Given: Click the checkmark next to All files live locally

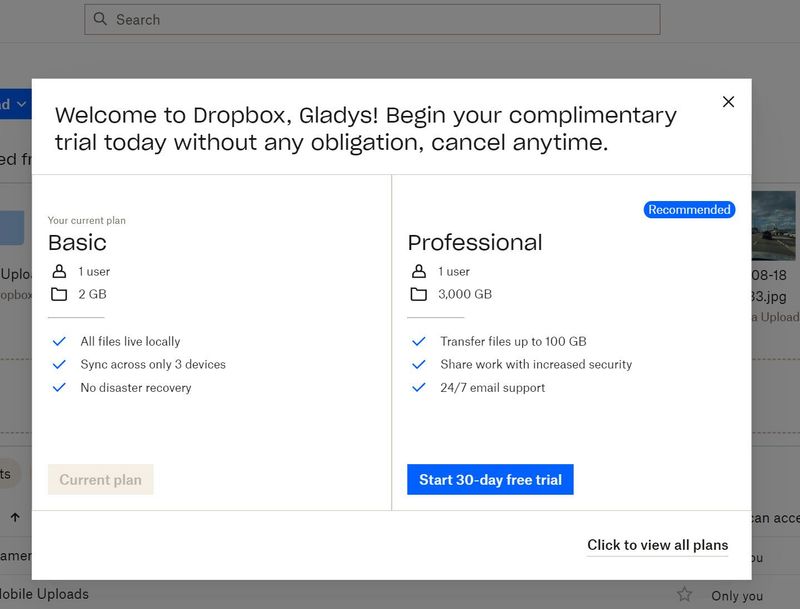Looking at the screenshot, I should point(59,341).
